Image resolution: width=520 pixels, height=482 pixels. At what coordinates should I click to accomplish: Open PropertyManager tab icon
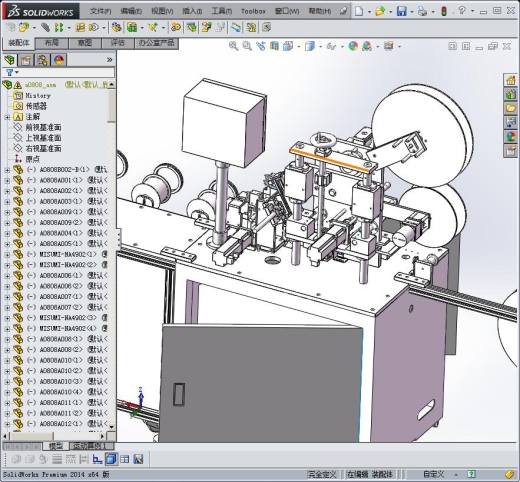click(x=26, y=60)
